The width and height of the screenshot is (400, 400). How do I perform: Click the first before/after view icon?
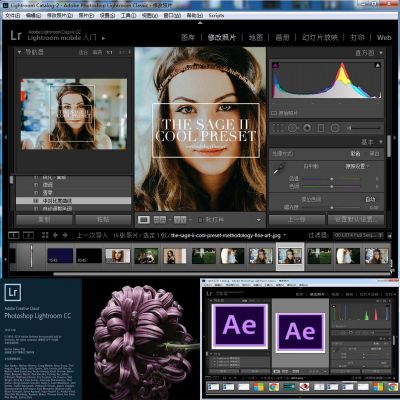point(160,220)
